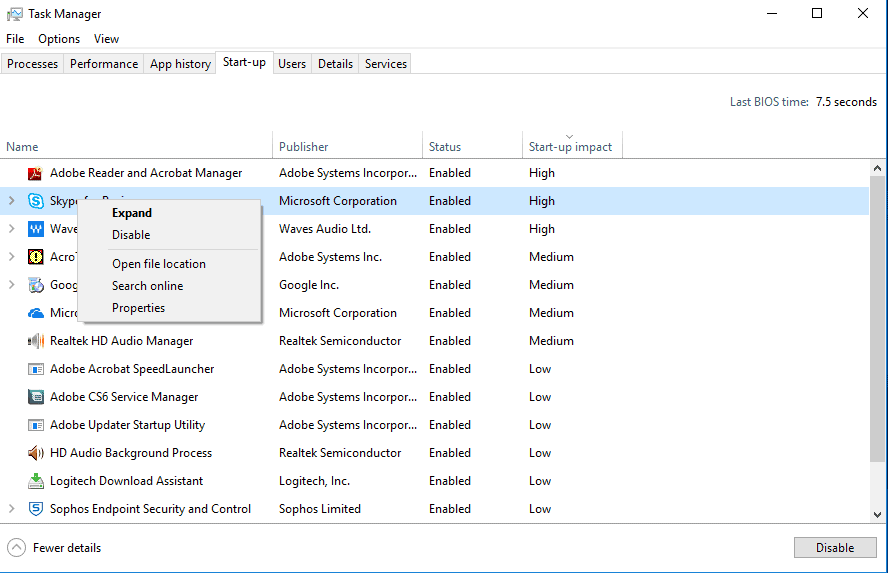The height and width of the screenshot is (573, 888).
Task: Switch to the Details tab
Action: click(x=335, y=64)
